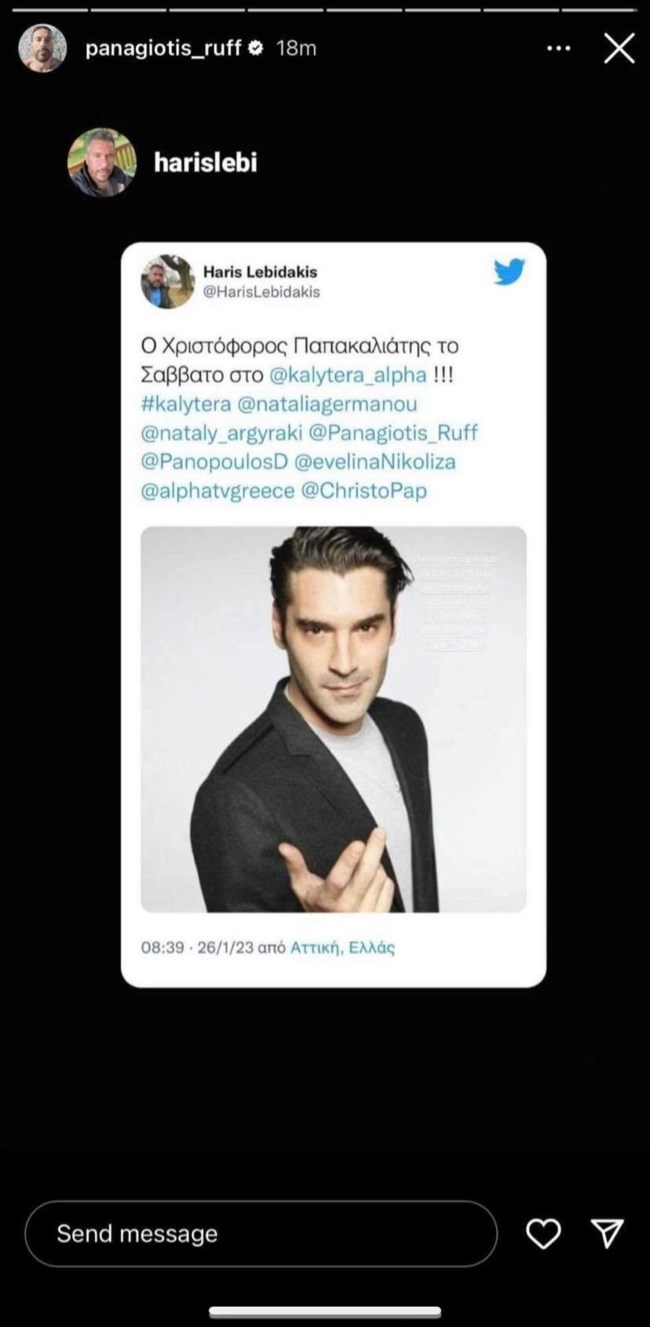Tap the Twitter bird logo in tweet card
This screenshot has width=650, height=1327.
tap(509, 271)
